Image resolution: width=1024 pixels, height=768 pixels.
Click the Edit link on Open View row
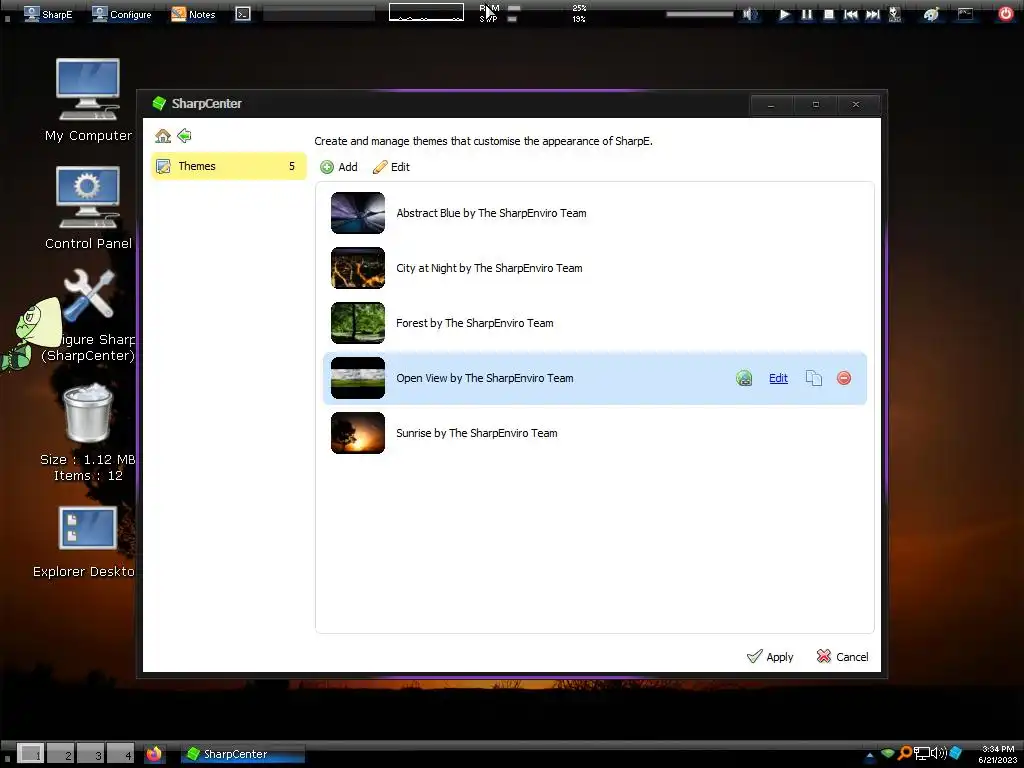coord(778,378)
